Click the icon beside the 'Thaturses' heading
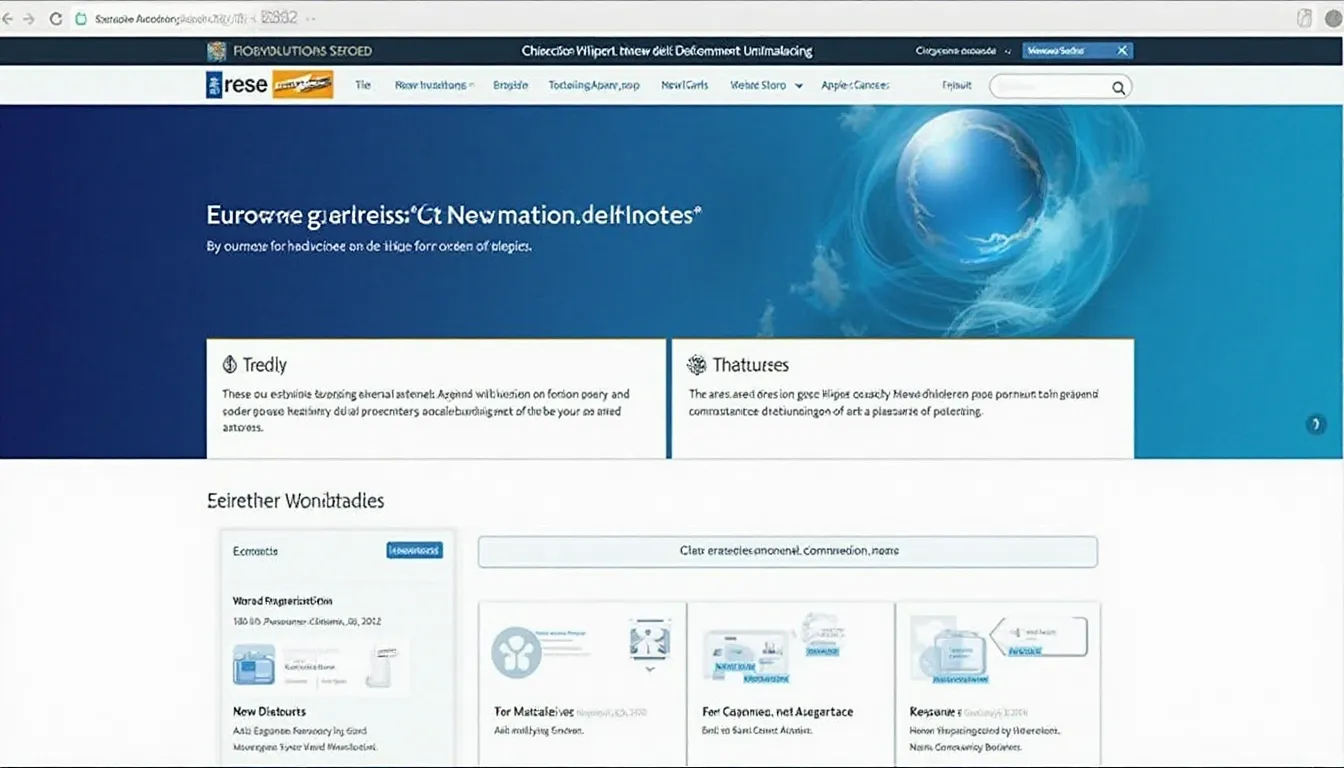 (697, 365)
